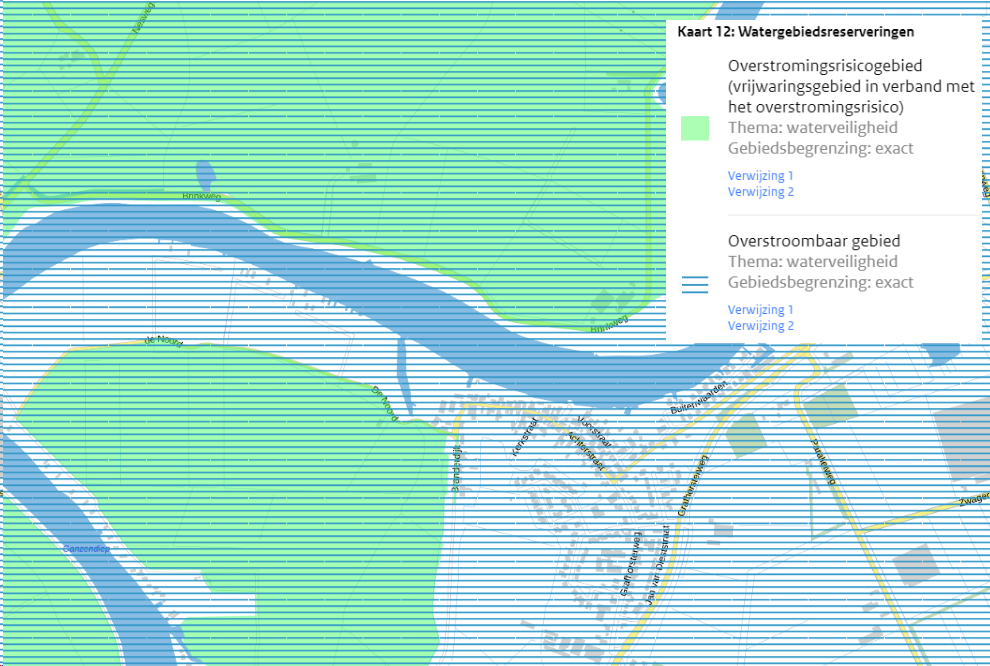Follow Verwijzing 2 under Overstroombaar gebied
990x666 pixels.
(x=760, y=326)
